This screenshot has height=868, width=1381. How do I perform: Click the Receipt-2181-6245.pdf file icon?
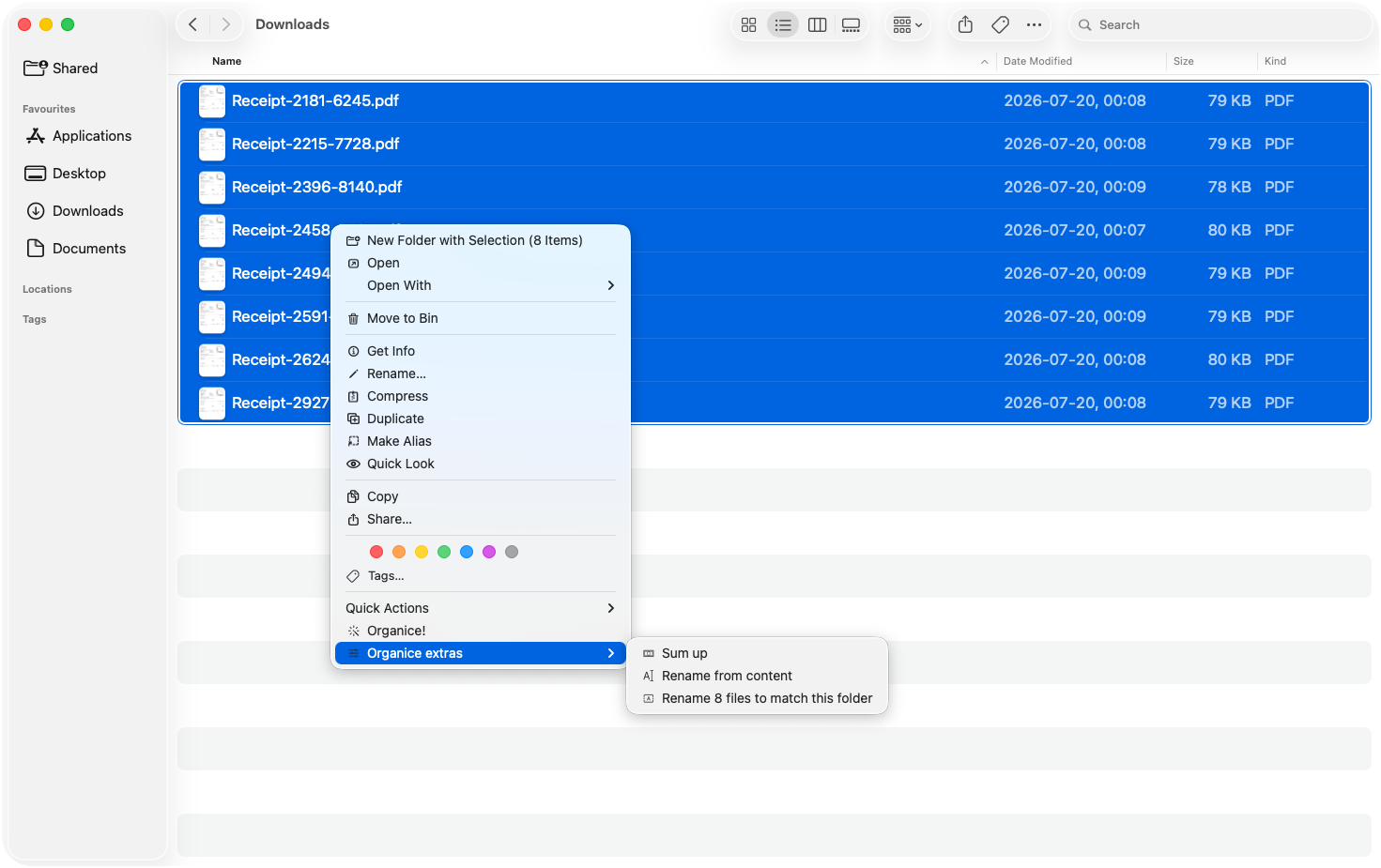point(212,101)
